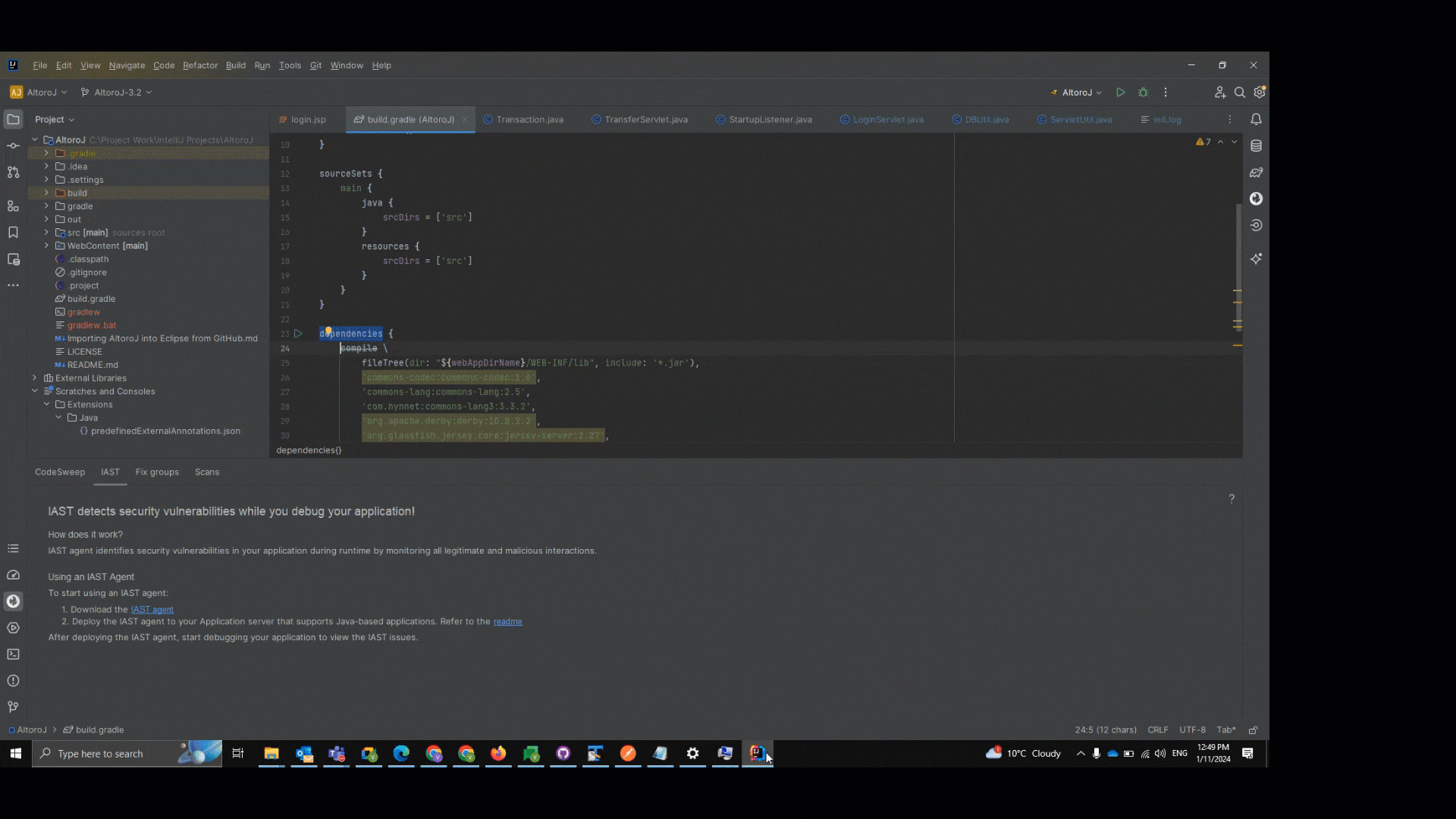The width and height of the screenshot is (1456, 819).
Task: Click the Windows taskbar search box
Action: (127, 754)
